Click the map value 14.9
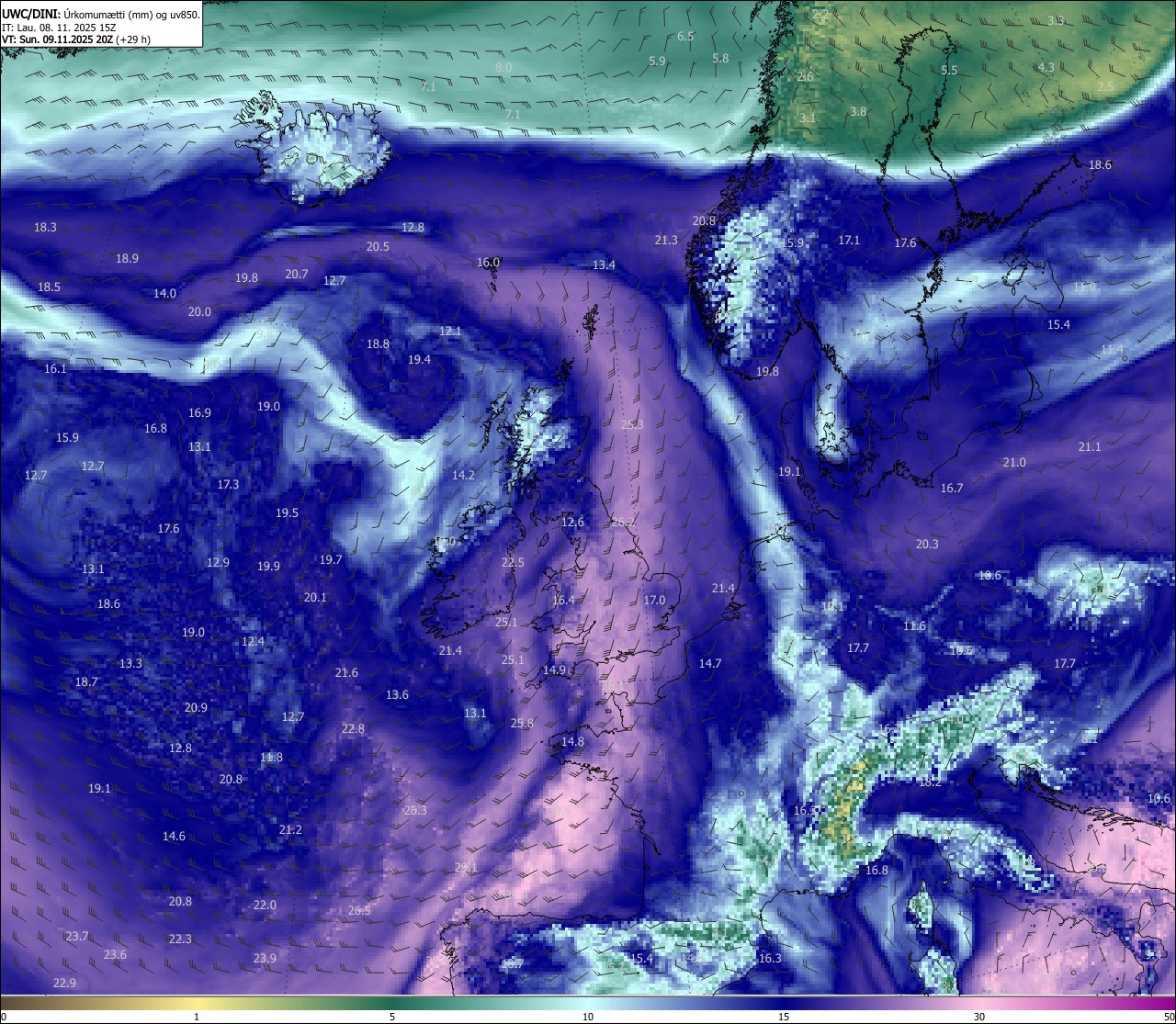The width and height of the screenshot is (1176, 1024). 554,670
